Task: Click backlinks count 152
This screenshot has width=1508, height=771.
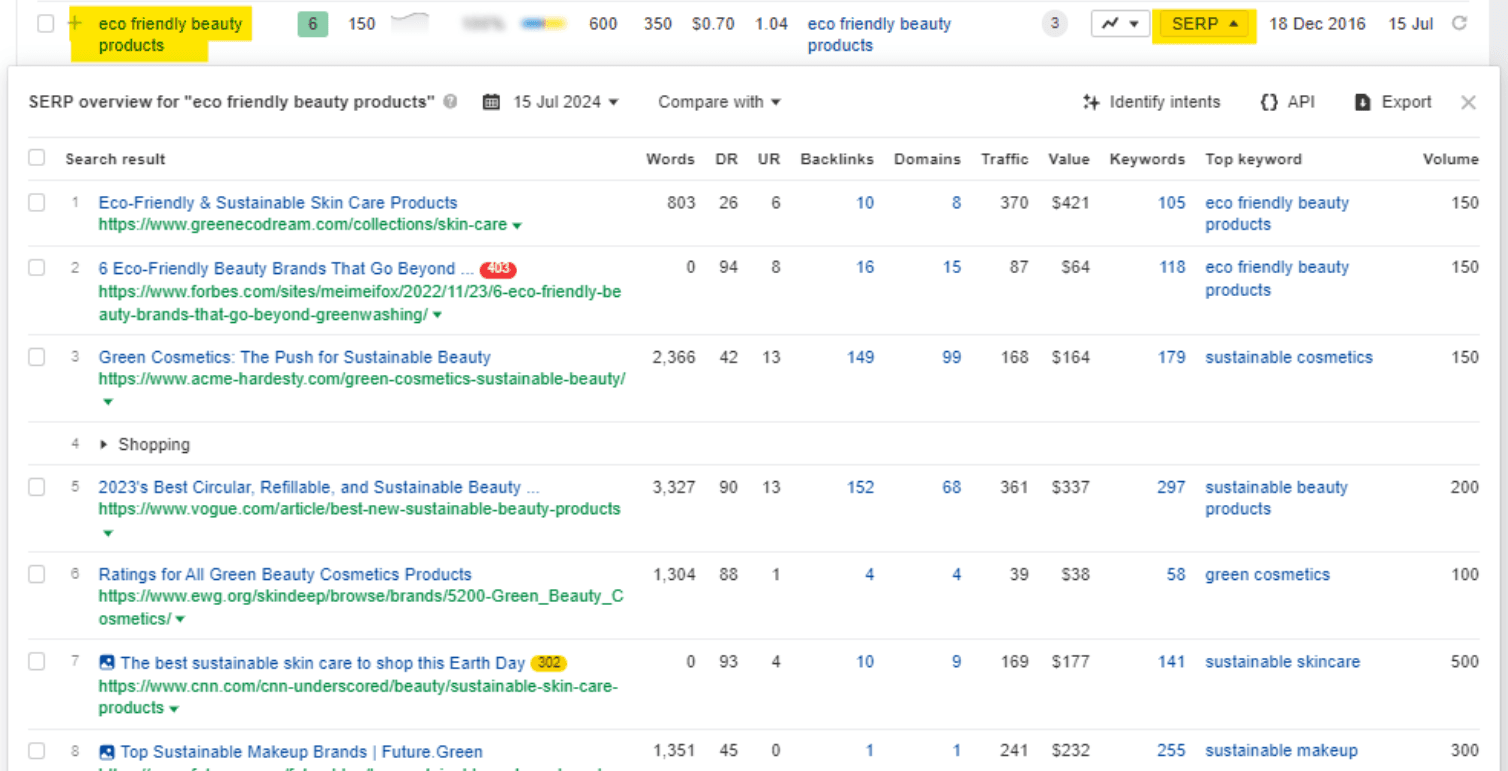Action: tap(860, 487)
